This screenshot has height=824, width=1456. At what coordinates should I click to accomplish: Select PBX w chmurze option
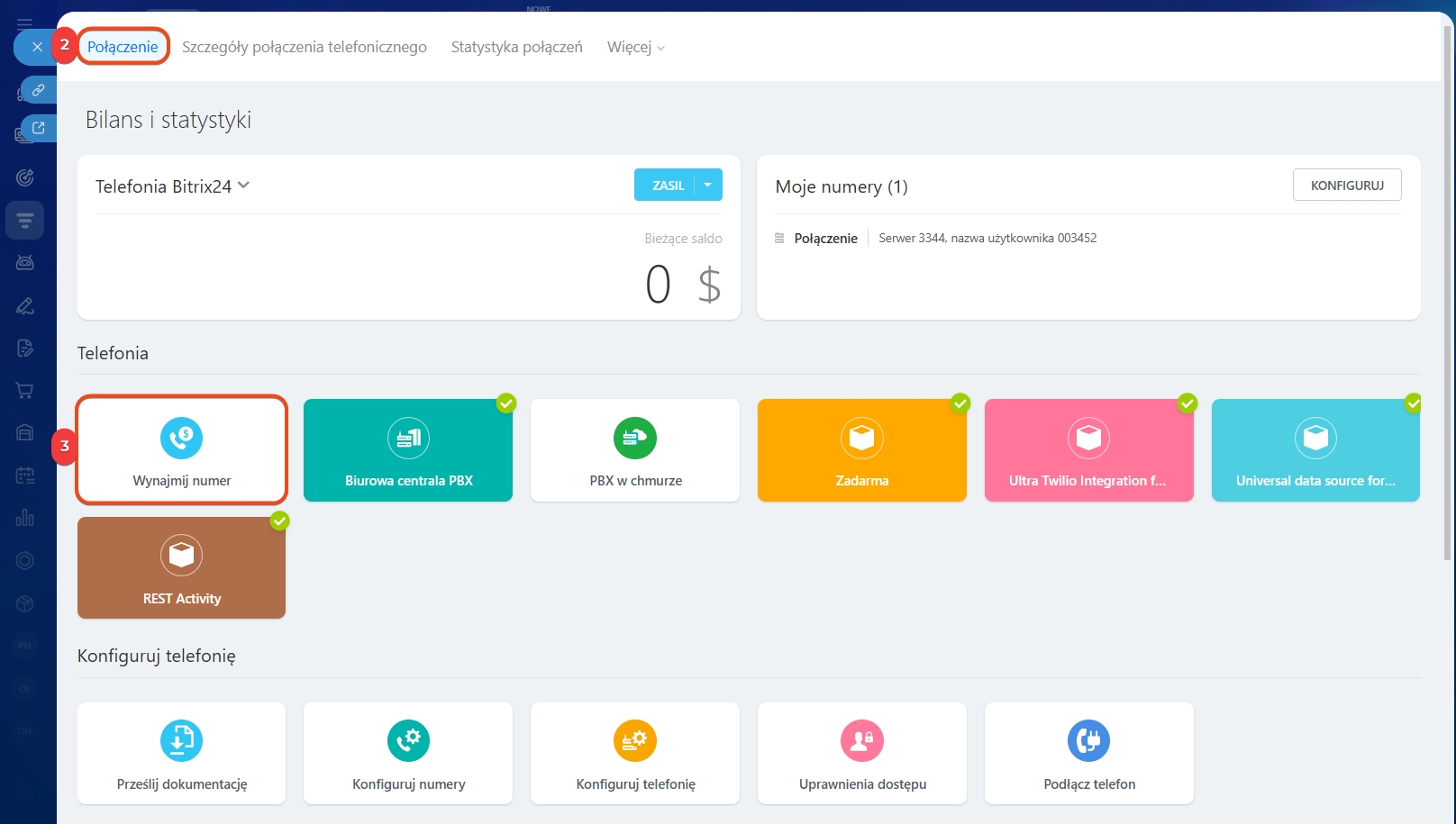click(x=635, y=450)
